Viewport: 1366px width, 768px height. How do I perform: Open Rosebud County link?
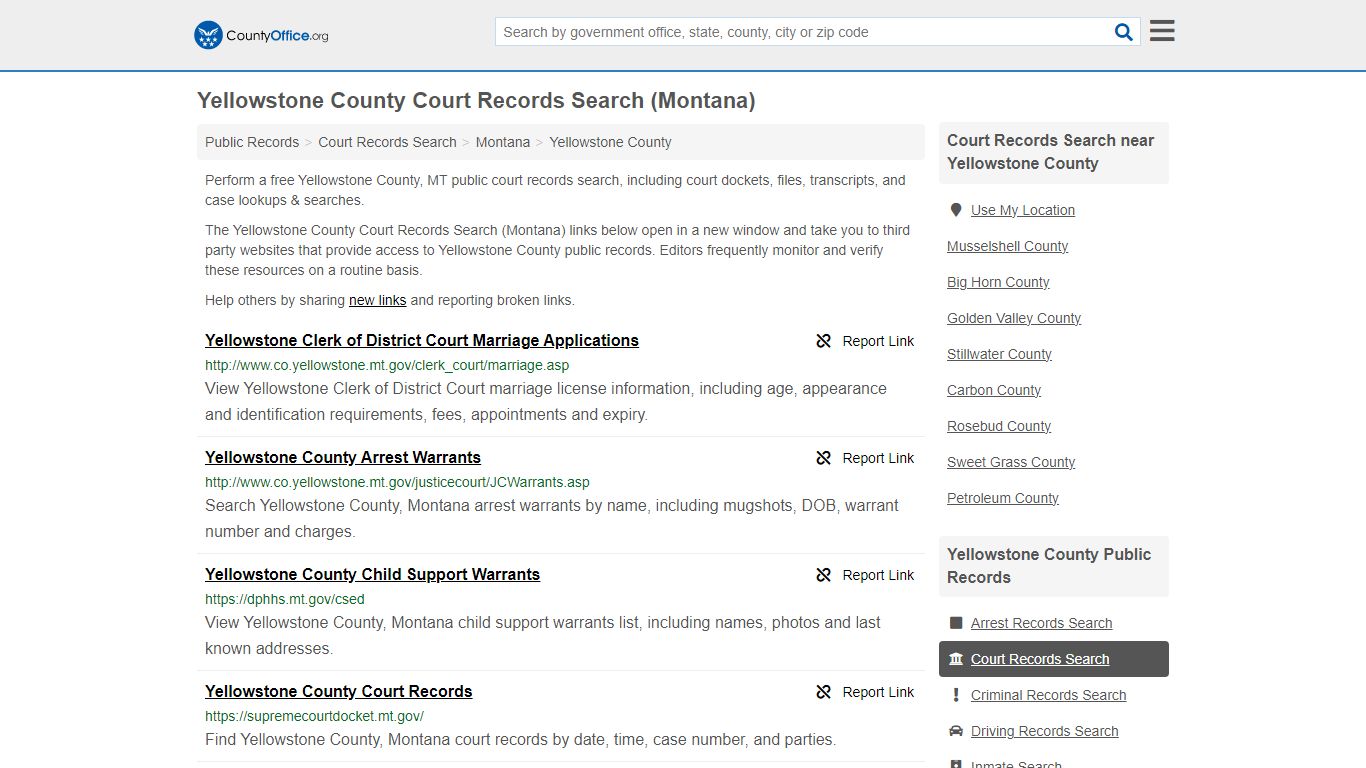(x=999, y=426)
